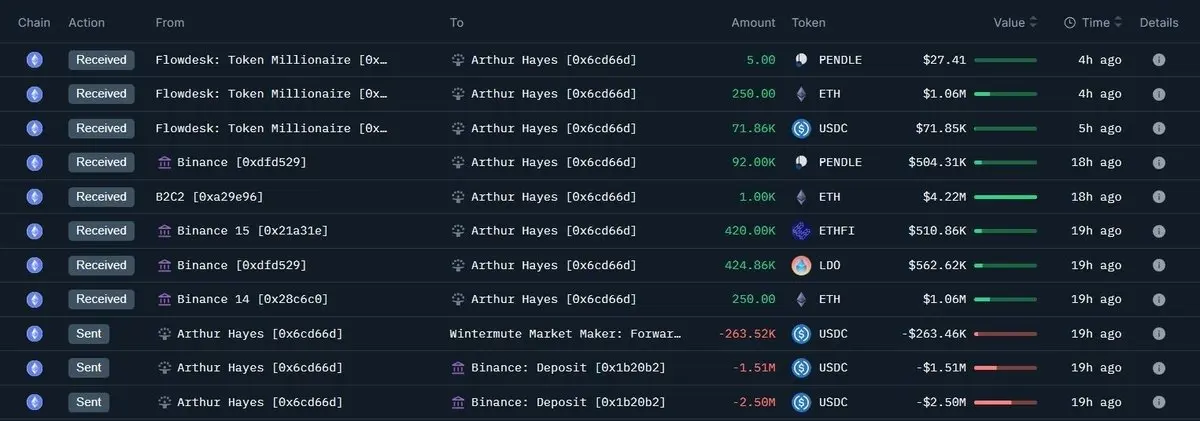Click the USDC token icon in the 71.86K row
Image resolution: width=1200 pixels, height=421 pixels.
click(801, 128)
